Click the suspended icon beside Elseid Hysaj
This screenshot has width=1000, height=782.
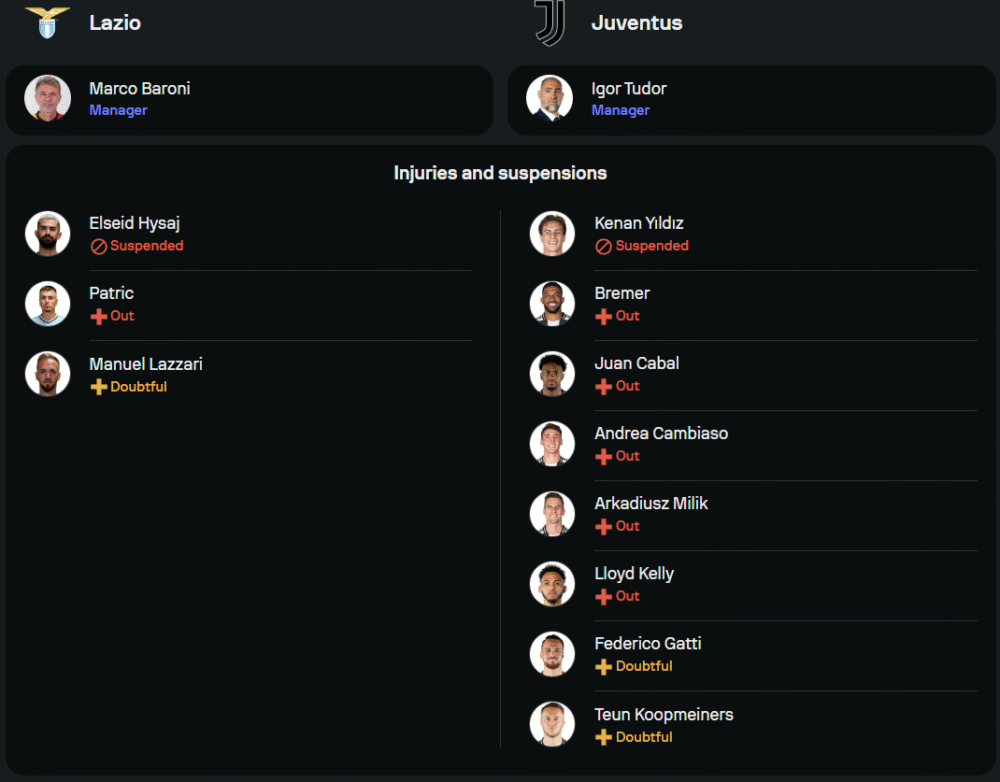pyautogui.click(x=98, y=246)
